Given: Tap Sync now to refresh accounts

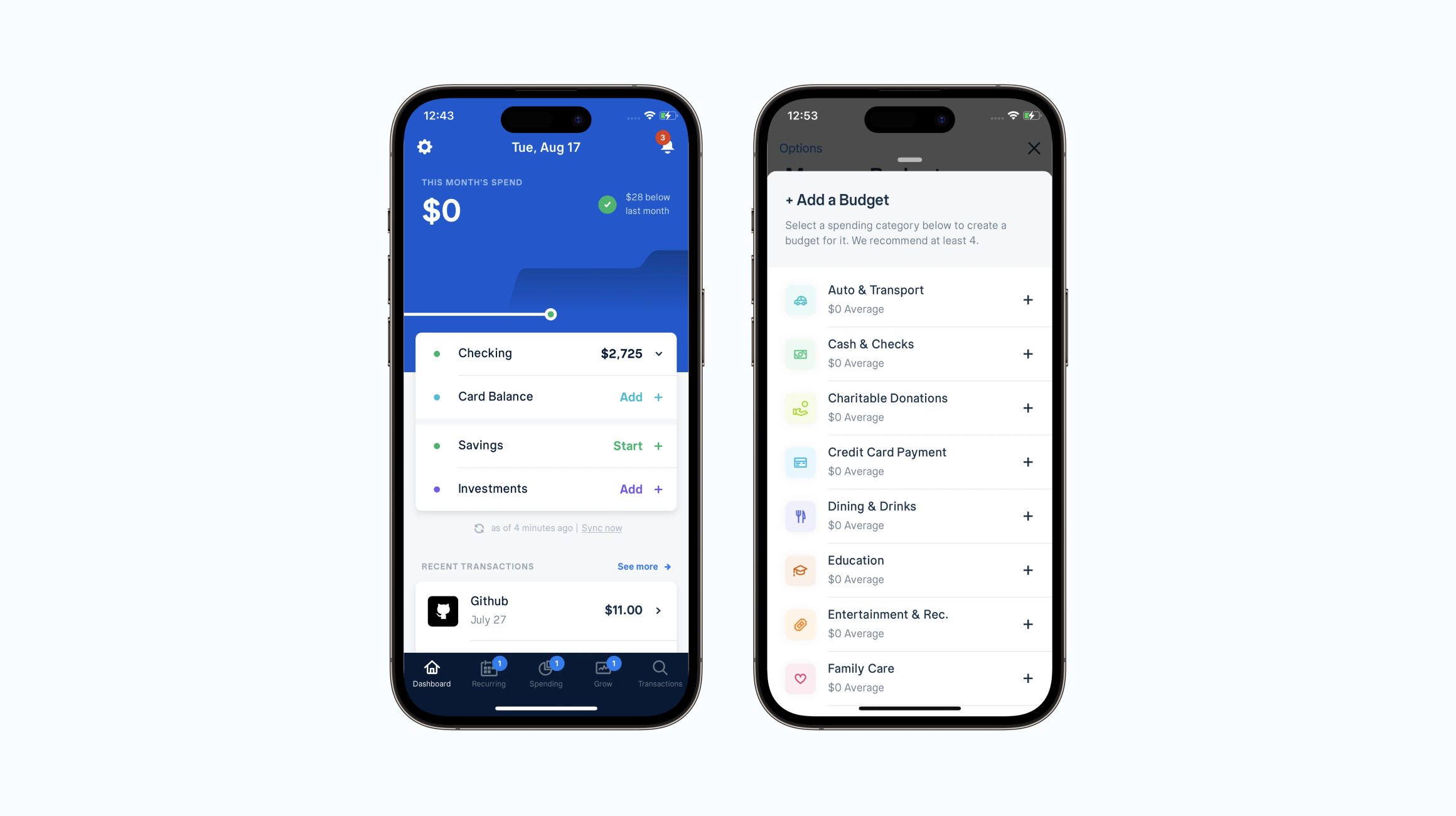Looking at the screenshot, I should click(x=602, y=527).
